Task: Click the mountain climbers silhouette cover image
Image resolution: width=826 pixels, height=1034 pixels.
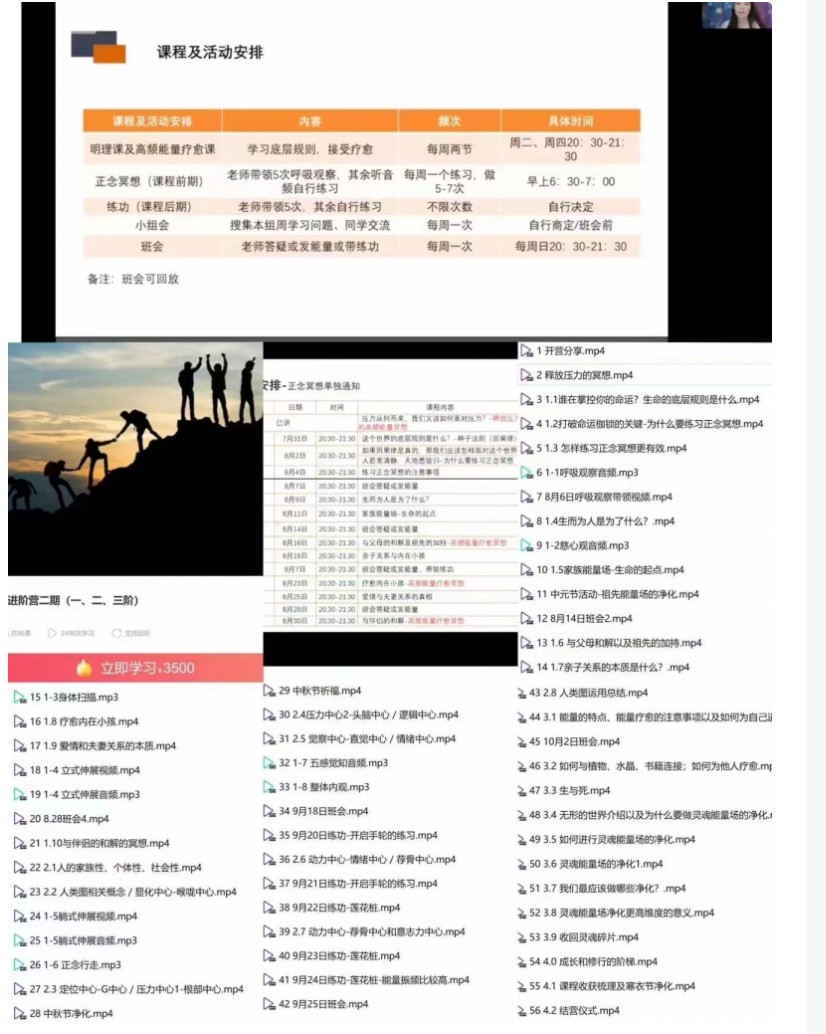Action: 135,459
